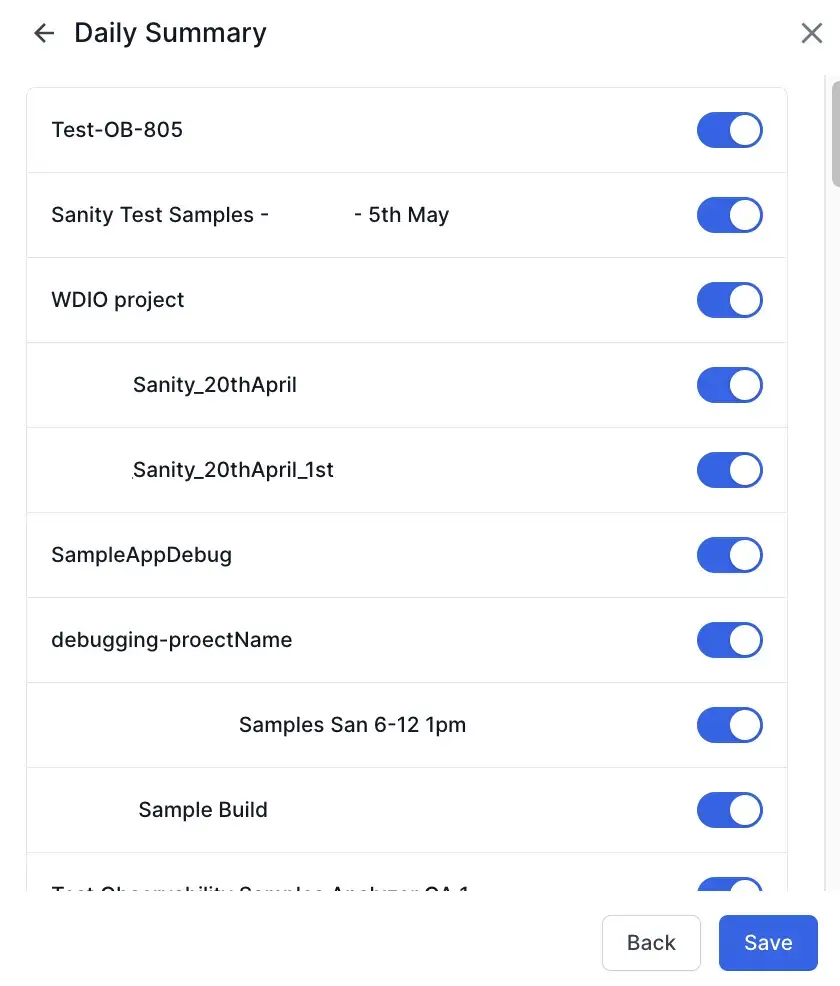Select the Test-OB-805 row label
The height and width of the screenshot is (986, 840).
(117, 130)
